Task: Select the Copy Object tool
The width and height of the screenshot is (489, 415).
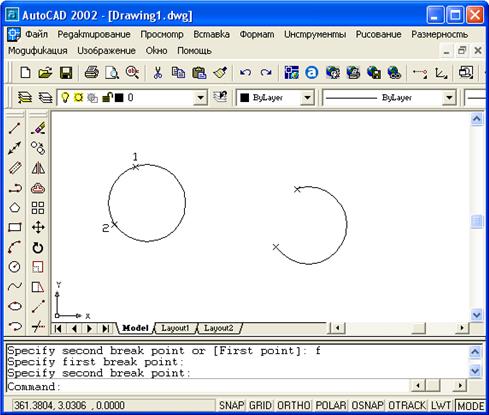Action: coord(38,148)
